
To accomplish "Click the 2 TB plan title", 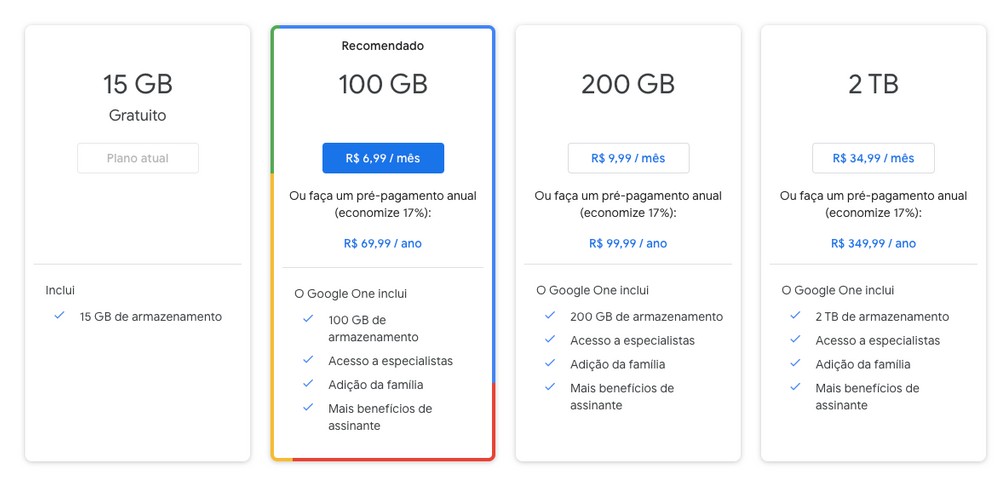I will 873,84.
